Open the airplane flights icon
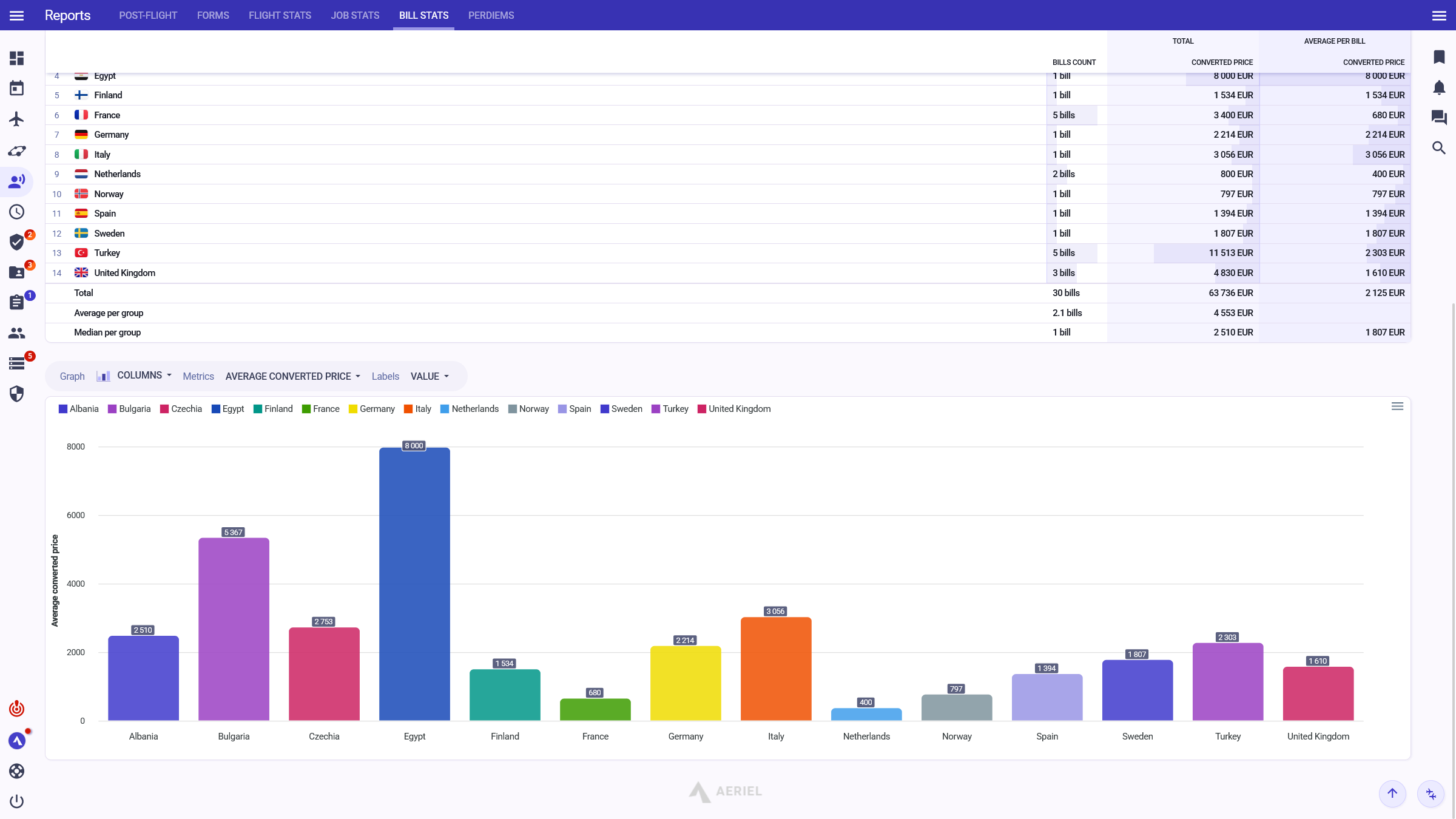The image size is (1456, 819). pos(16,119)
